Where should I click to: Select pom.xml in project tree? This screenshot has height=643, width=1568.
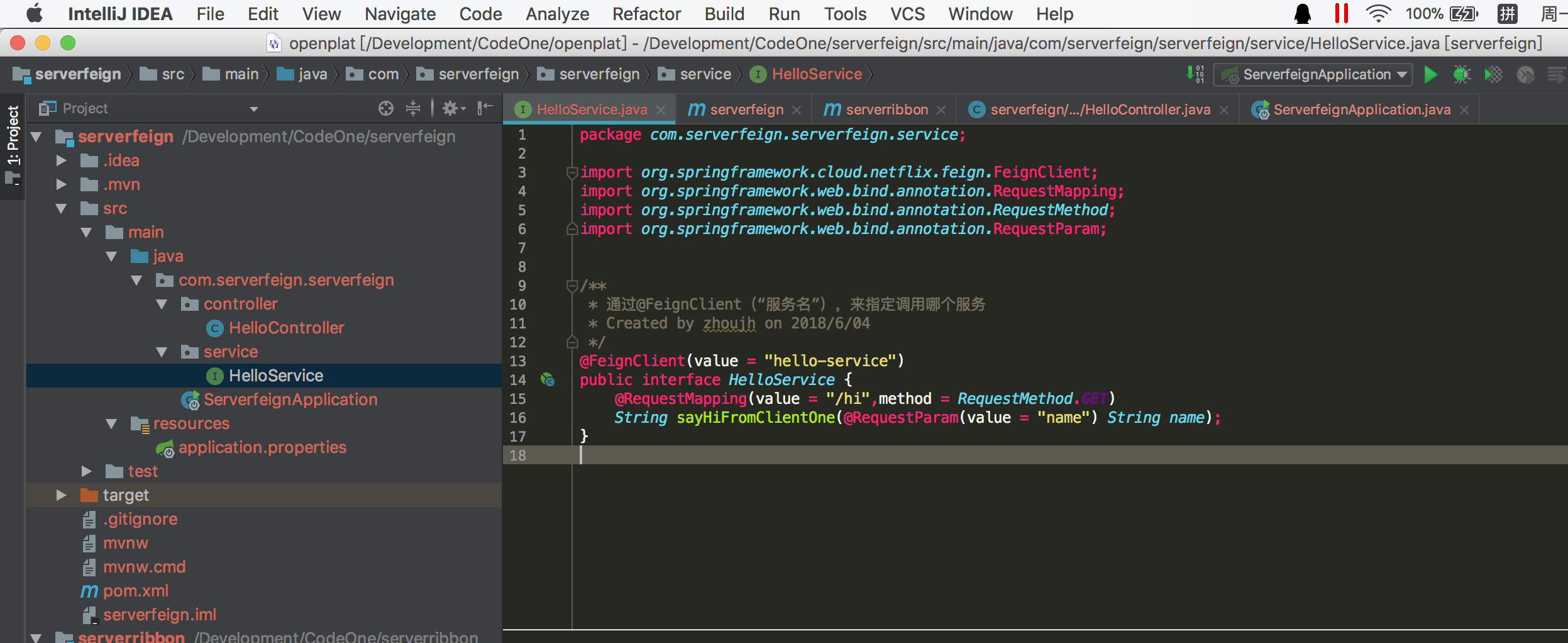pos(135,591)
